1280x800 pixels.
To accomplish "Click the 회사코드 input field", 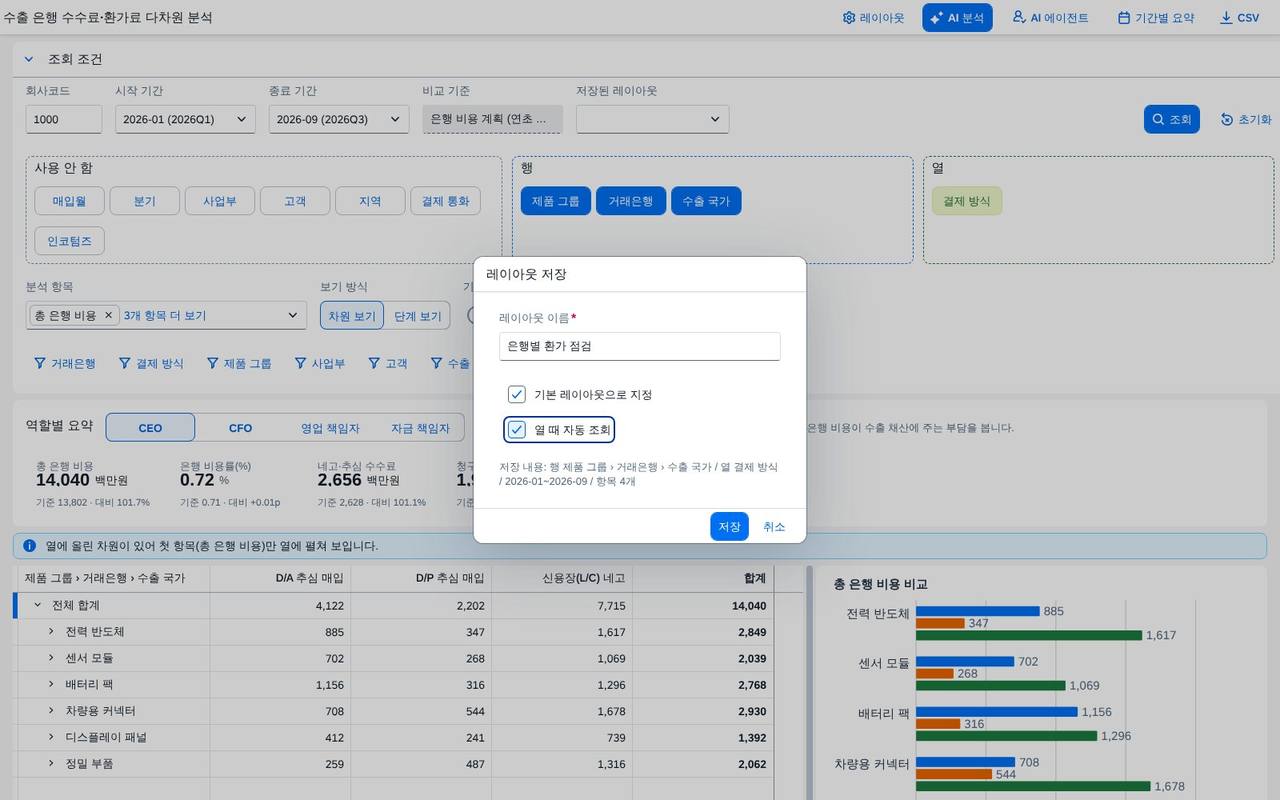I will tap(64, 119).
